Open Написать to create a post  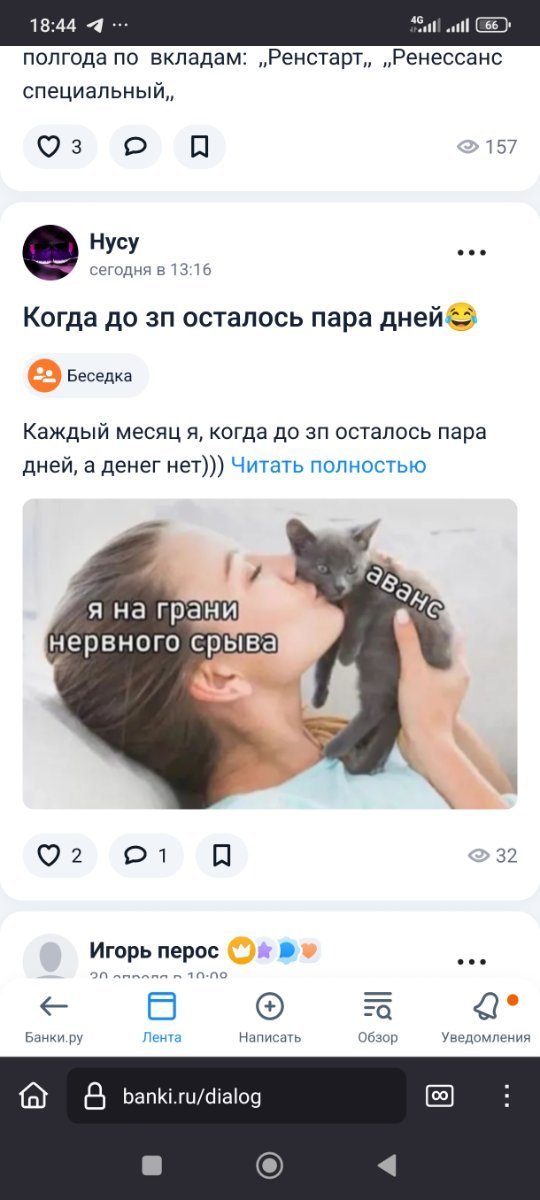point(270,1018)
